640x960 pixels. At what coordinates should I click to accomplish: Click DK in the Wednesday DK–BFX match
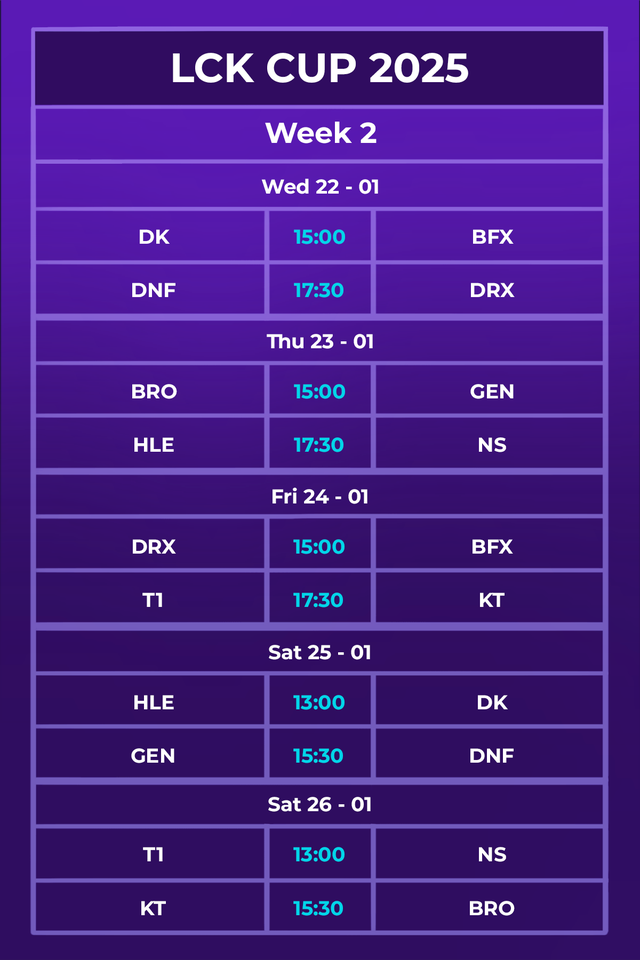point(153,237)
